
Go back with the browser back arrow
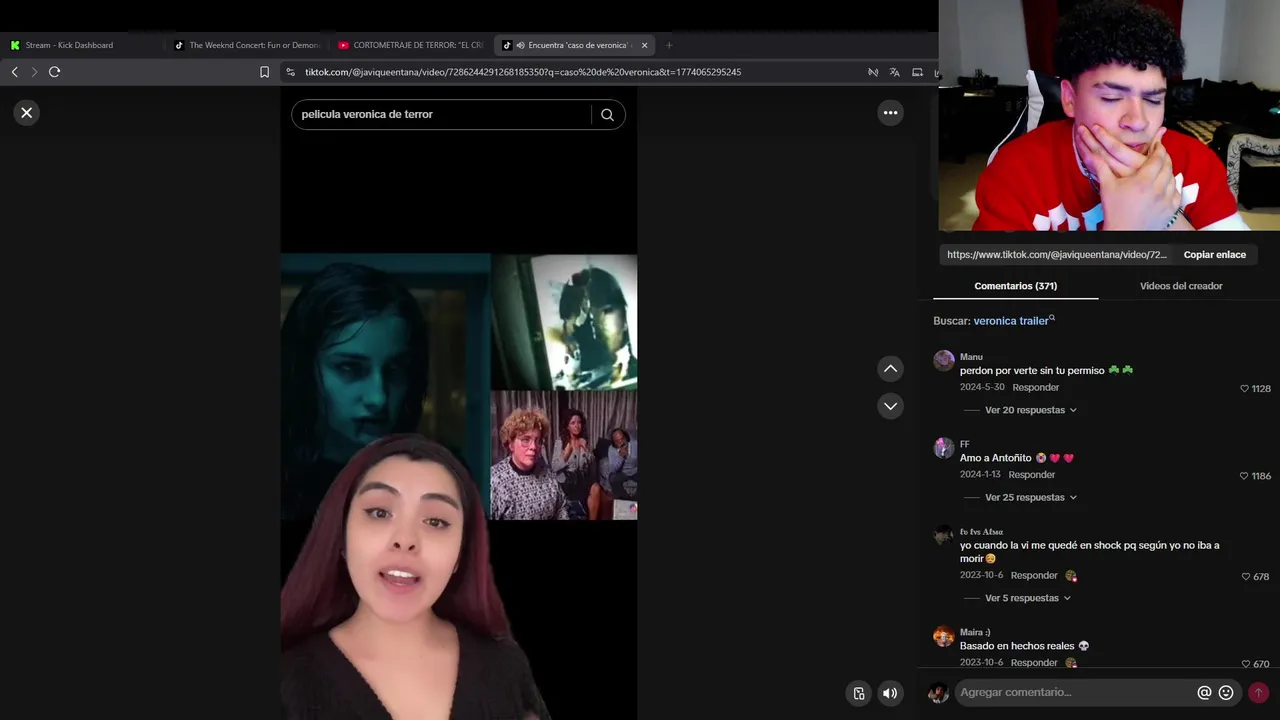click(15, 72)
